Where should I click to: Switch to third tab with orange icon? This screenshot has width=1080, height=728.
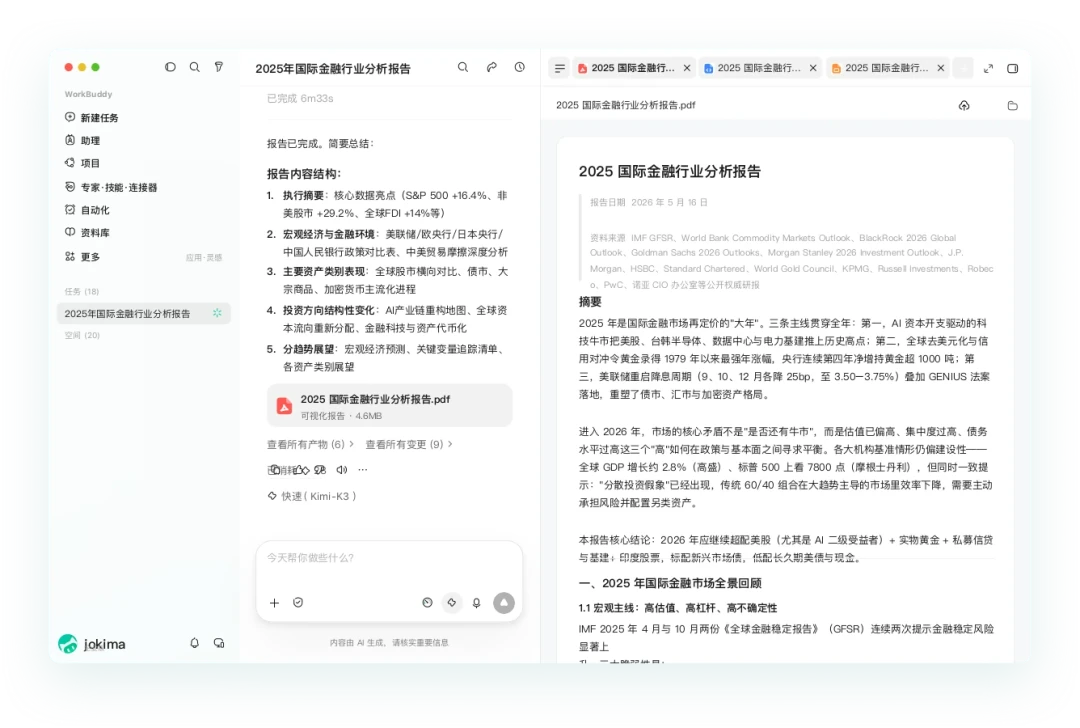click(880, 68)
